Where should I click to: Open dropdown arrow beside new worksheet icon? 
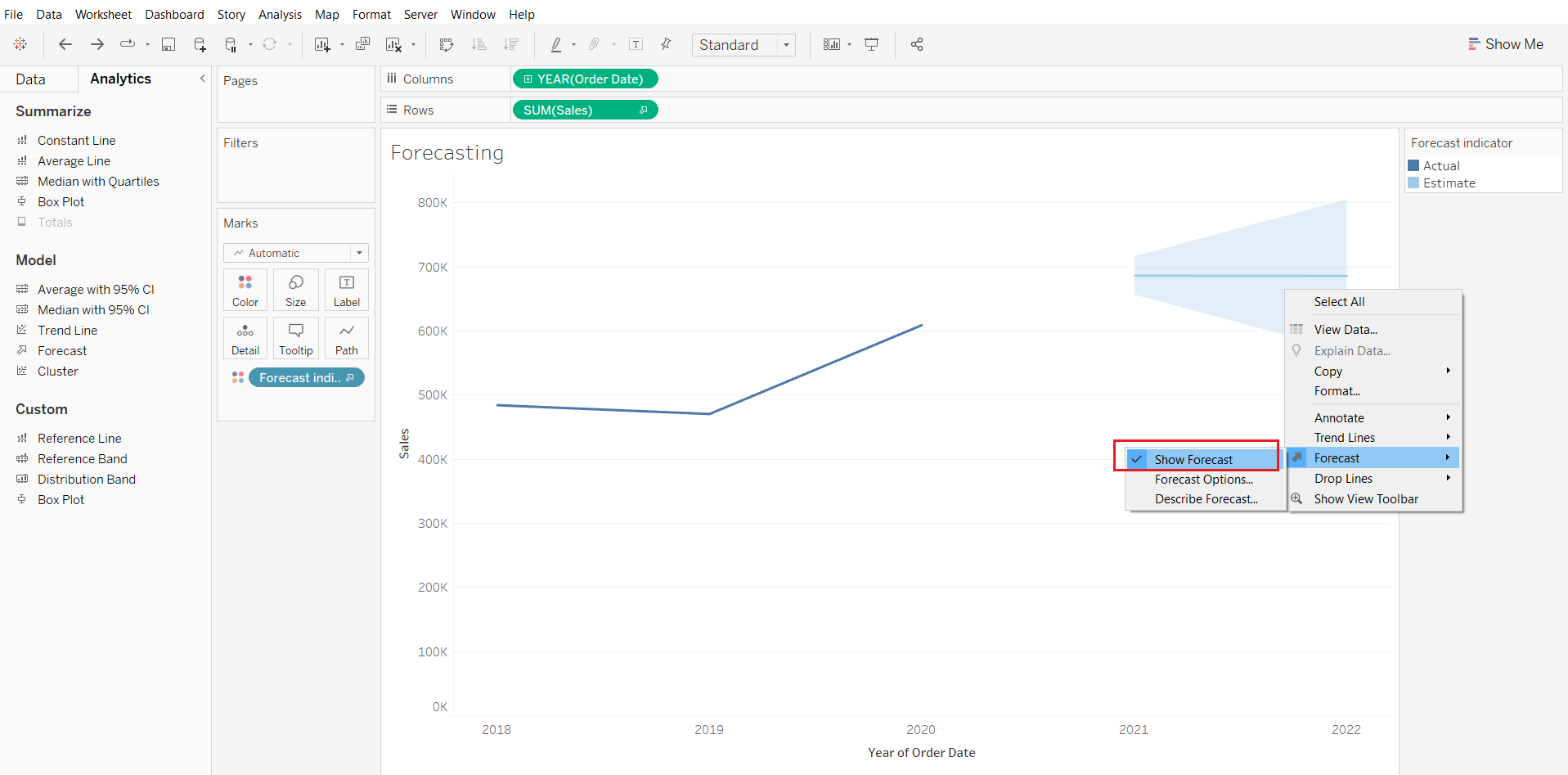coord(342,45)
